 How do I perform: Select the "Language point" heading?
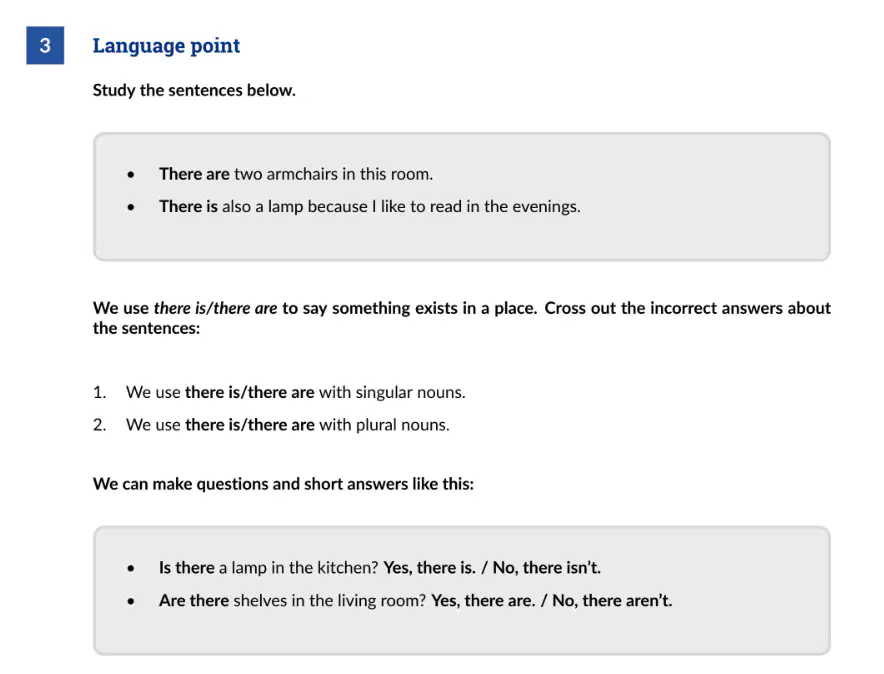point(166,46)
